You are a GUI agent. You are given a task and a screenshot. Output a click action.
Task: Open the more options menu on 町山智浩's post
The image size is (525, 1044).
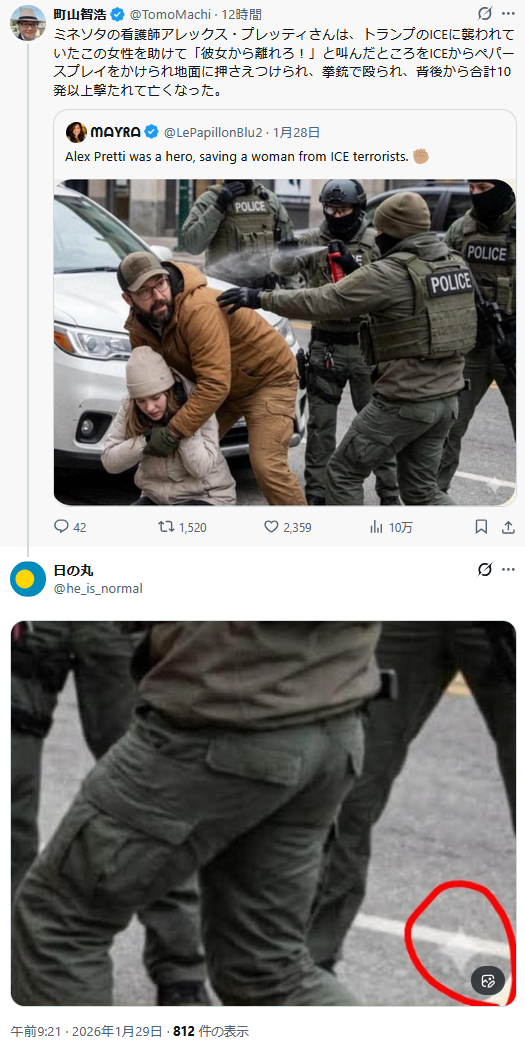coord(508,13)
